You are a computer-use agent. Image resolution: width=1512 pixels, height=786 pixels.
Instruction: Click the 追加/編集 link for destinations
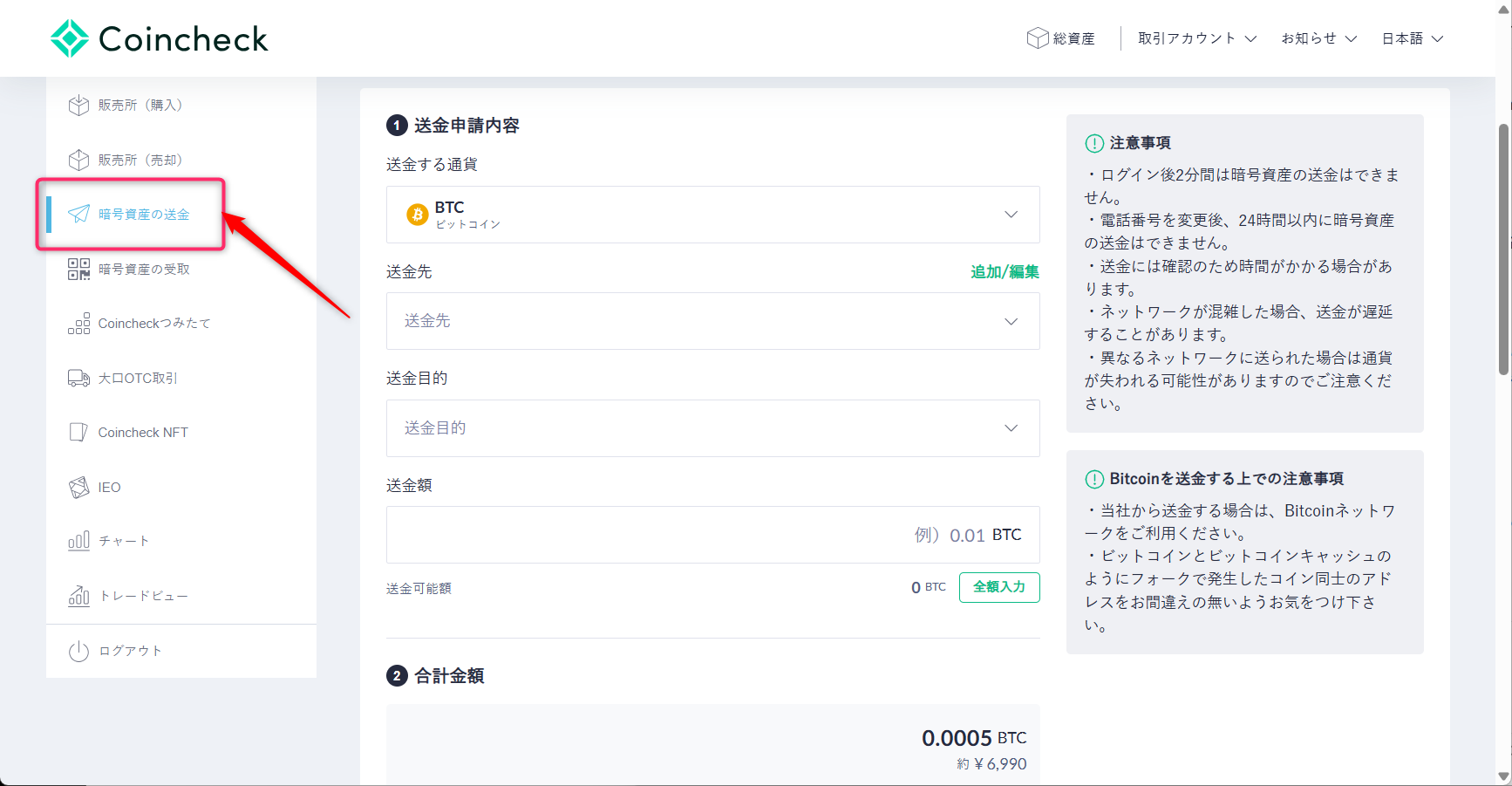pos(1004,271)
